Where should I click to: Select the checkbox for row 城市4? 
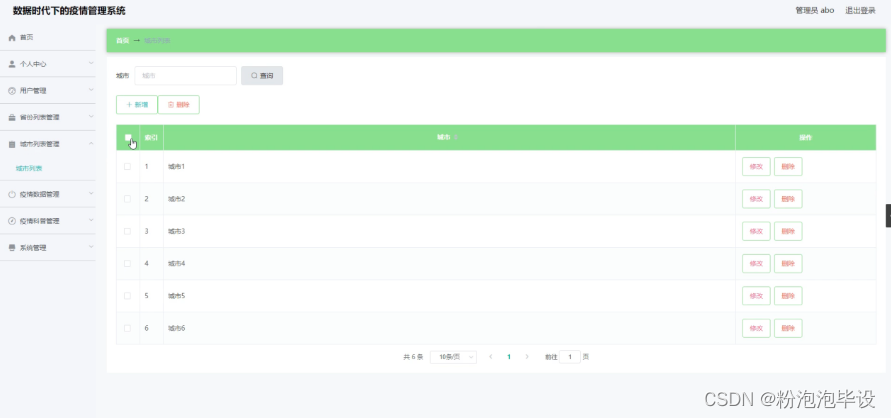127,263
